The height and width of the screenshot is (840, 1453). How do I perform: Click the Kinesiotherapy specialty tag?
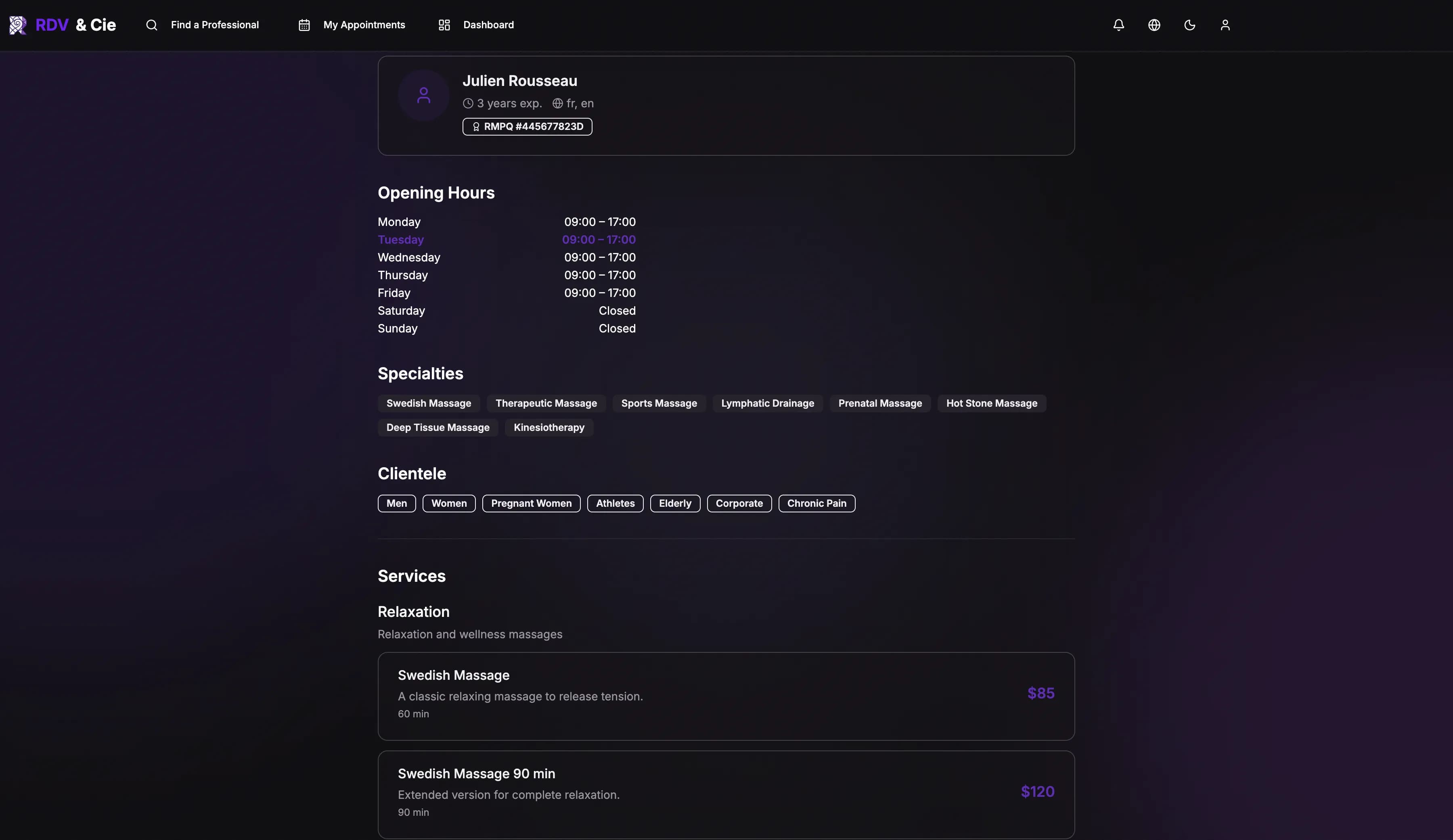coord(549,427)
